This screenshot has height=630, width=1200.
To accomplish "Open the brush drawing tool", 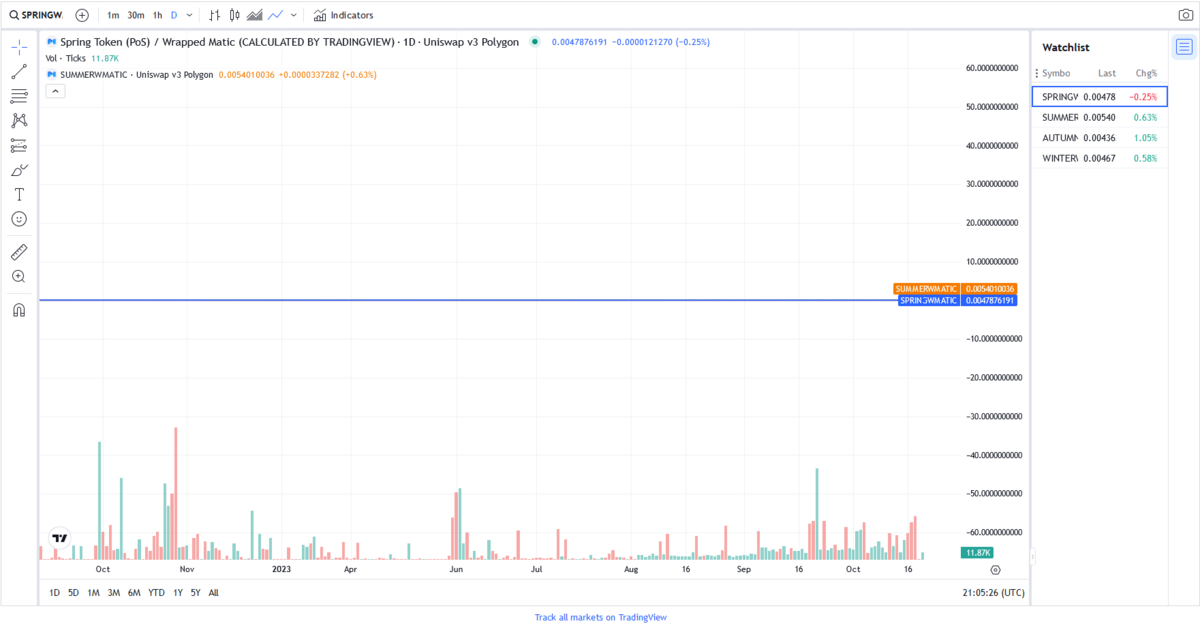I will tap(19, 170).
